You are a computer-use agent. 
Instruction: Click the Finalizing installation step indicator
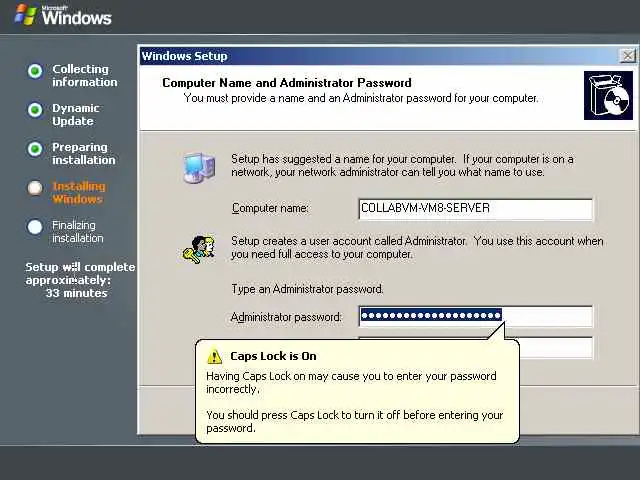35,227
